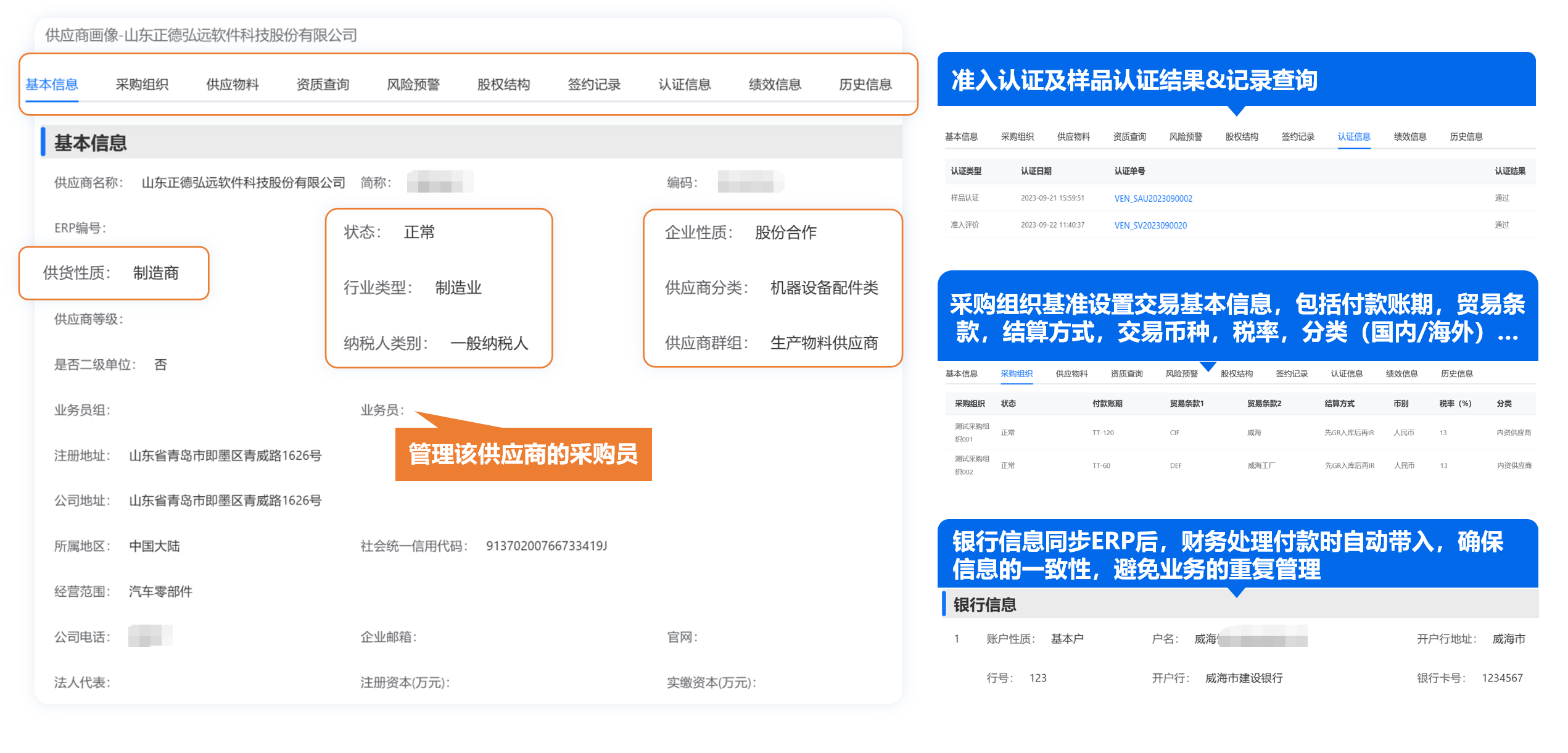Image resolution: width=1568 pixels, height=753 pixels.
Task: Click bank card number 1234567
Action: [1503, 678]
